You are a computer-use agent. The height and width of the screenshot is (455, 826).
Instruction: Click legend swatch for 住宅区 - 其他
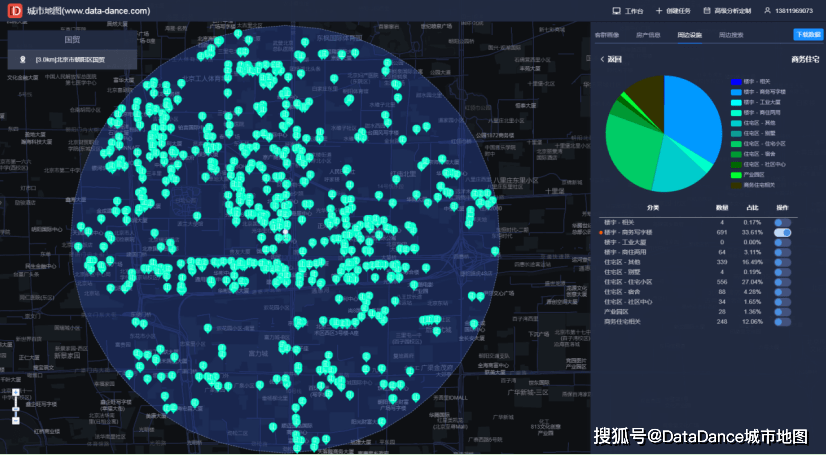click(736, 123)
